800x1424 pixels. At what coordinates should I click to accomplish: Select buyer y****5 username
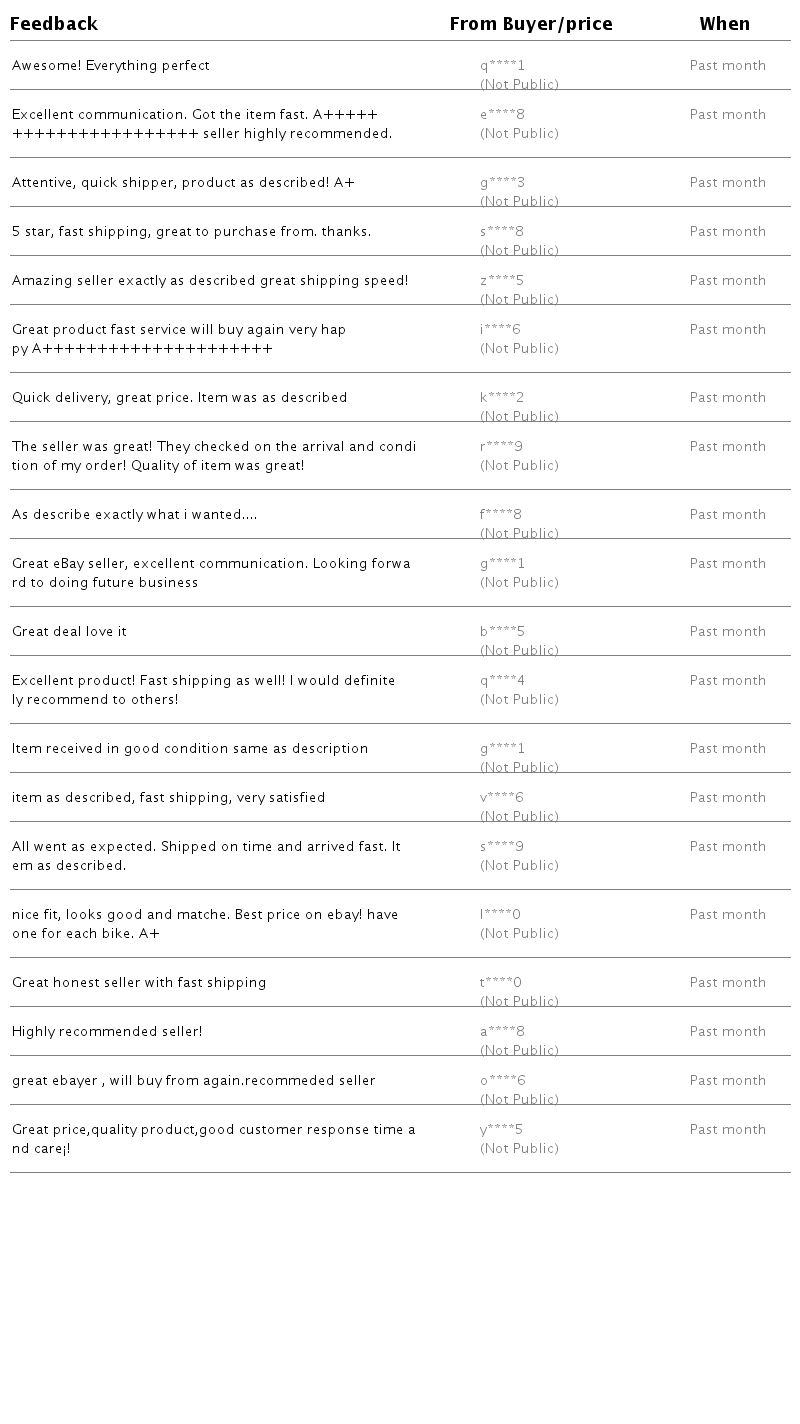[x=502, y=1130]
